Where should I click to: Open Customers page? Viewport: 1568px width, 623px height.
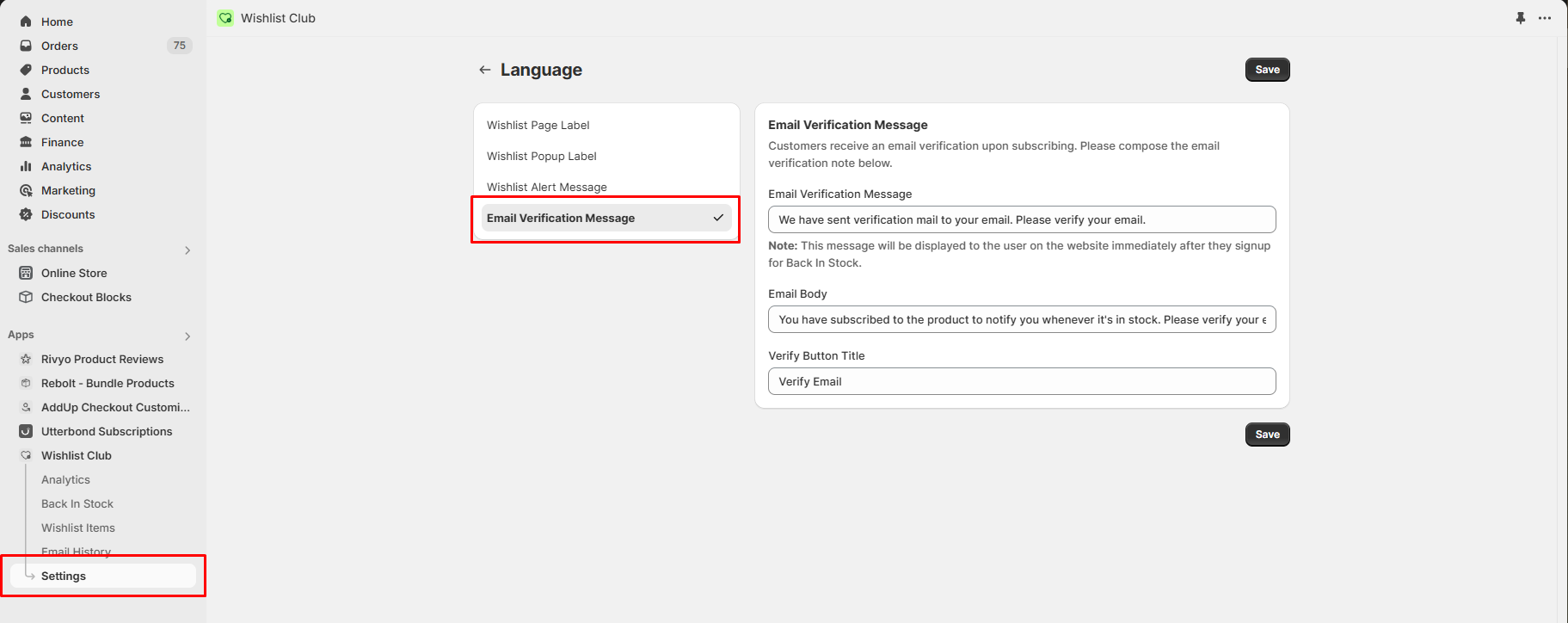click(x=71, y=94)
